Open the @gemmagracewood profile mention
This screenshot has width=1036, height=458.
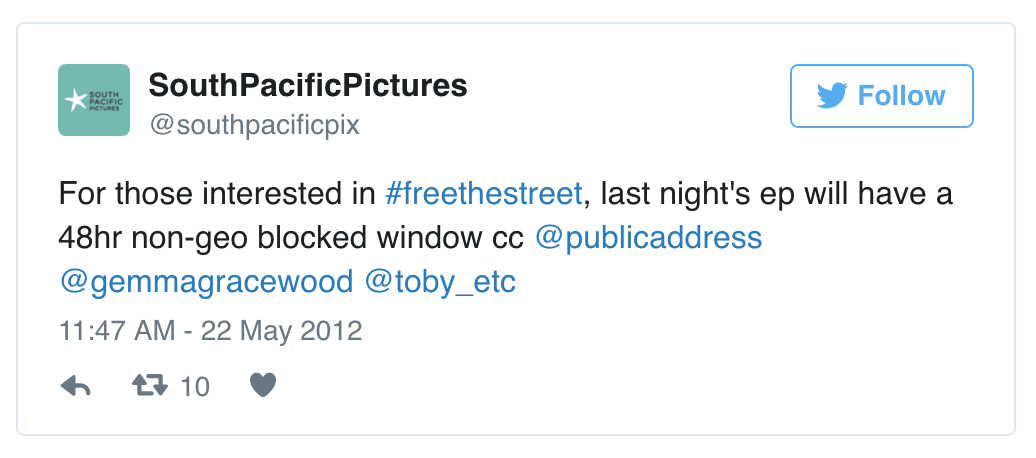coord(207,282)
